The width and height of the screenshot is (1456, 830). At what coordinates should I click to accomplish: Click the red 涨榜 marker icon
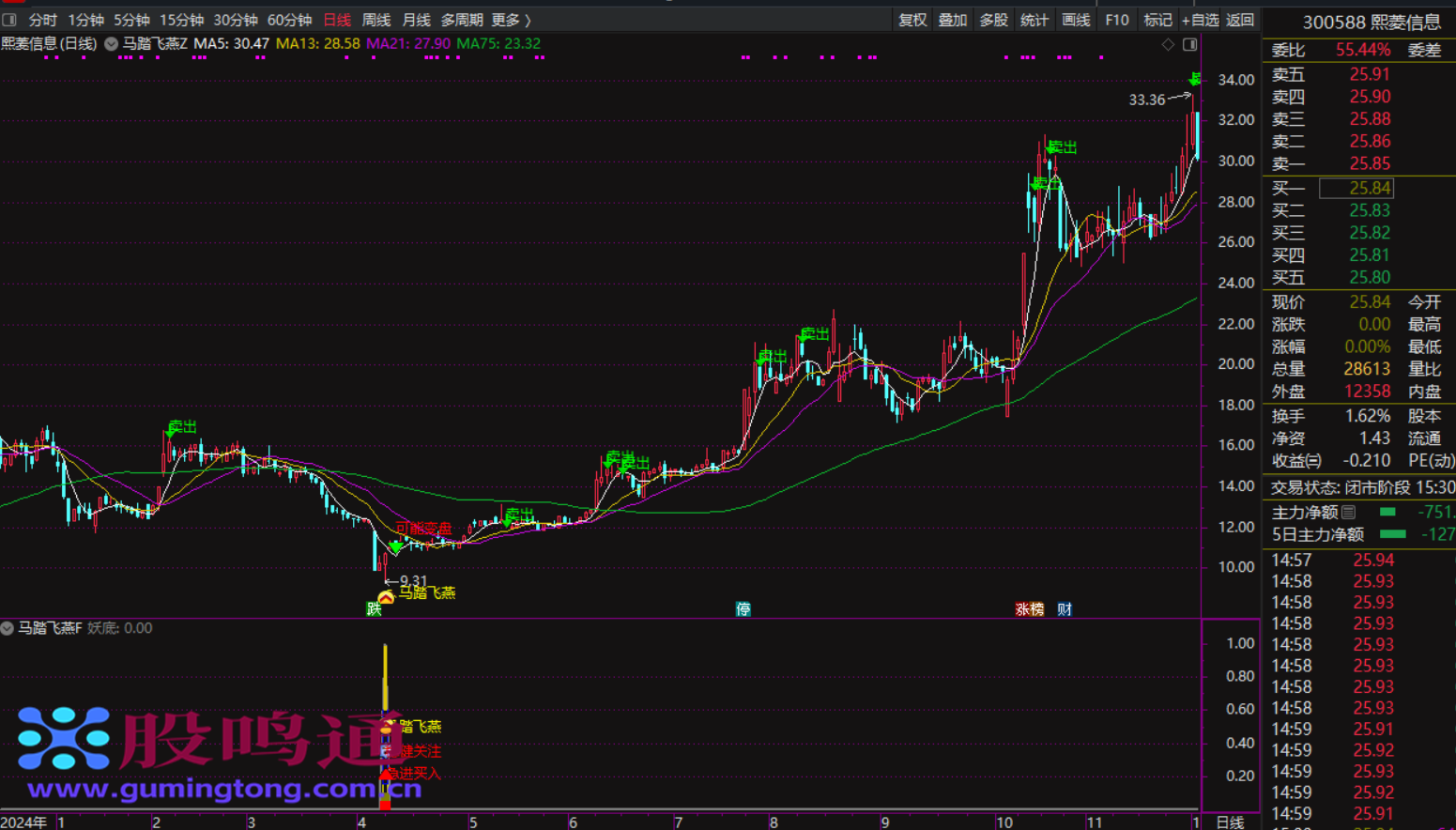pos(1029,609)
